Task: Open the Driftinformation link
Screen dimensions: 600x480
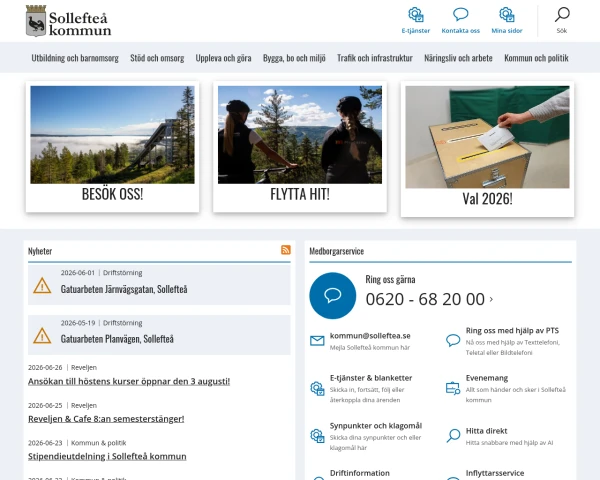Action: 360,473
